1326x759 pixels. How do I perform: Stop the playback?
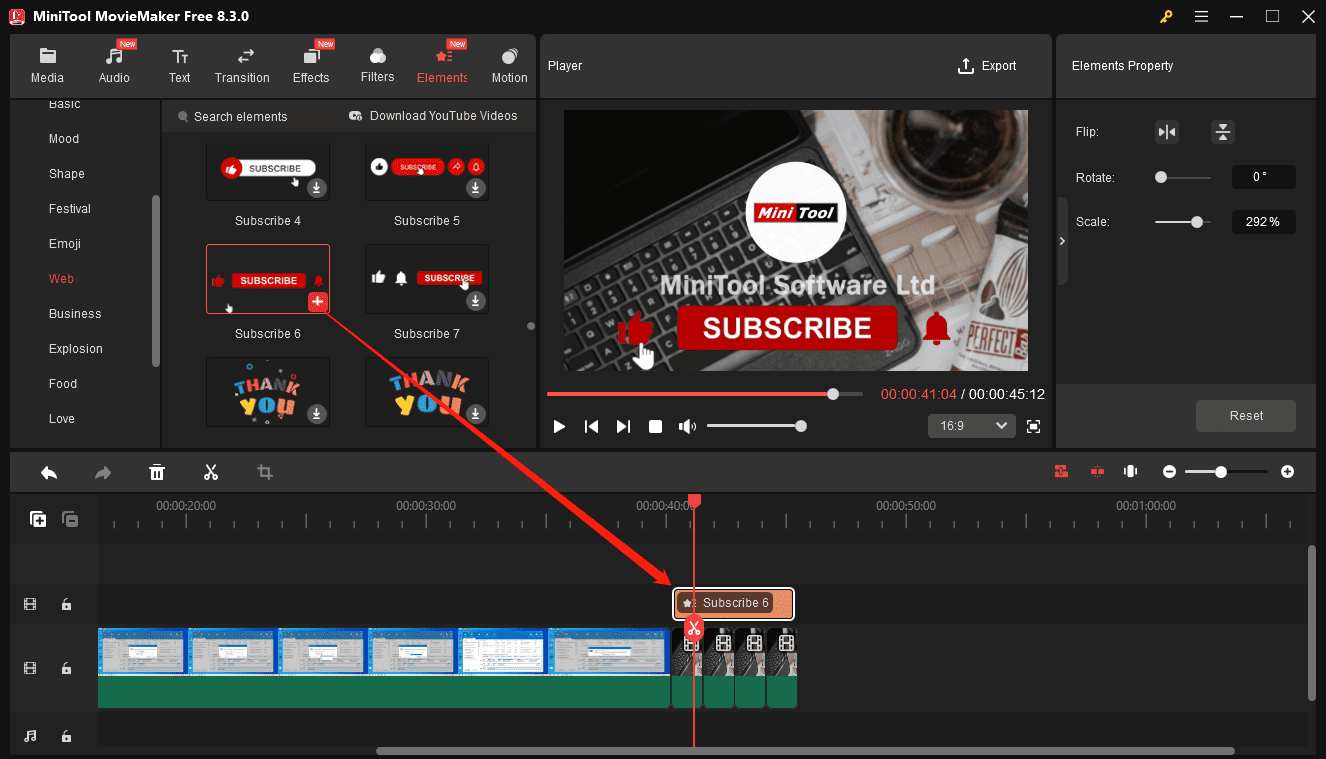(655, 426)
